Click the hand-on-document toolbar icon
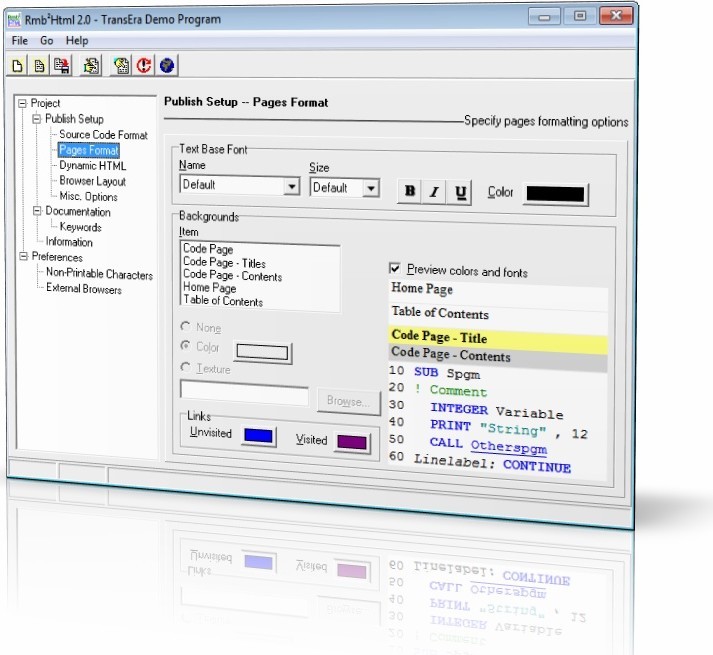713x655 pixels. tap(91, 66)
